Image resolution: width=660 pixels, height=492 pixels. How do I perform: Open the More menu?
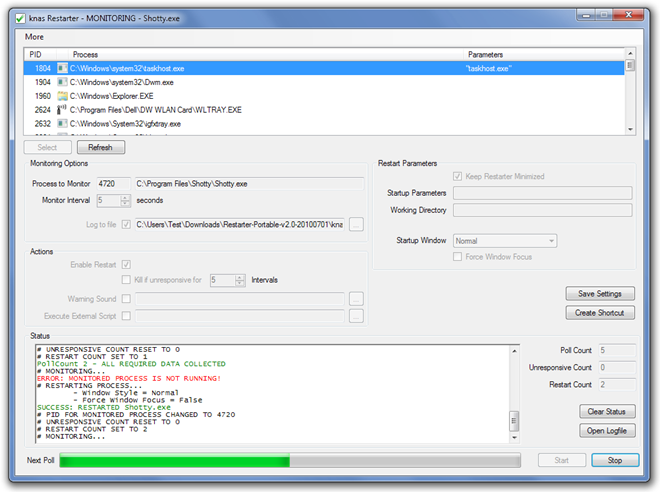34,37
